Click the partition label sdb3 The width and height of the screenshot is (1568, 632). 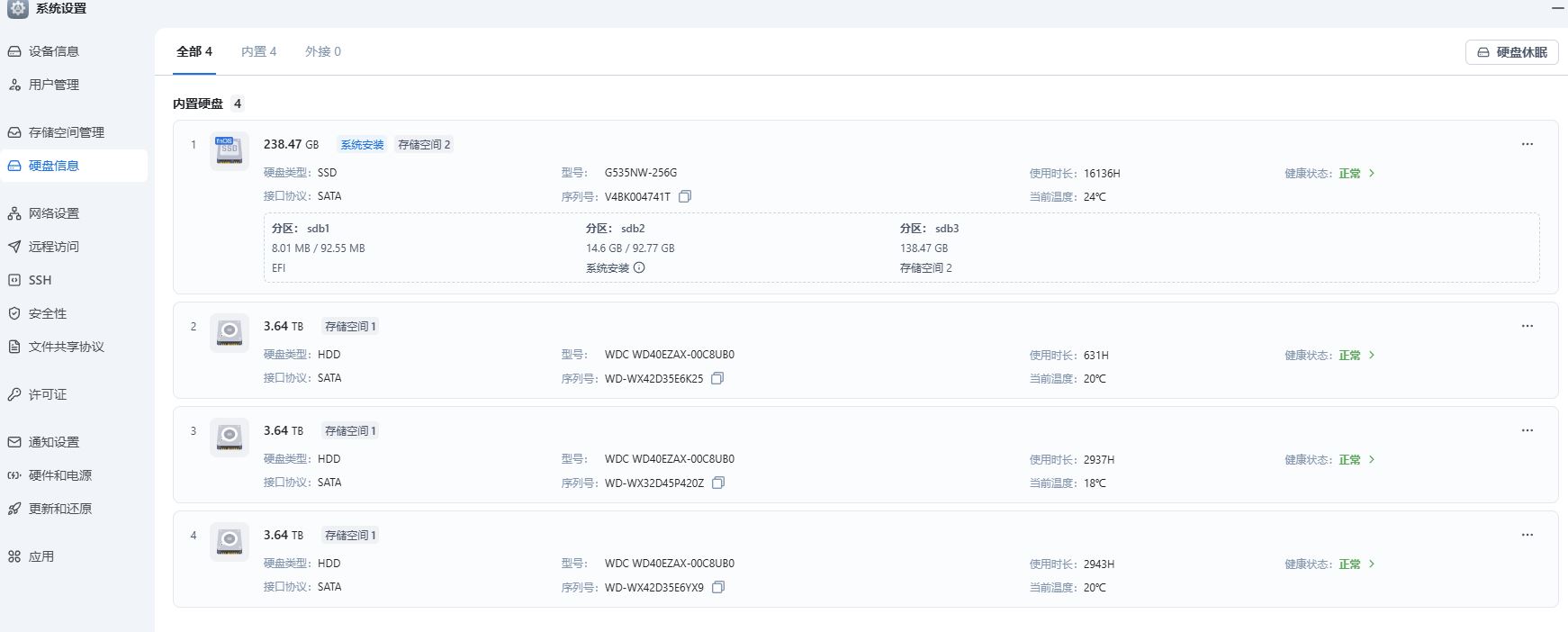click(947, 229)
